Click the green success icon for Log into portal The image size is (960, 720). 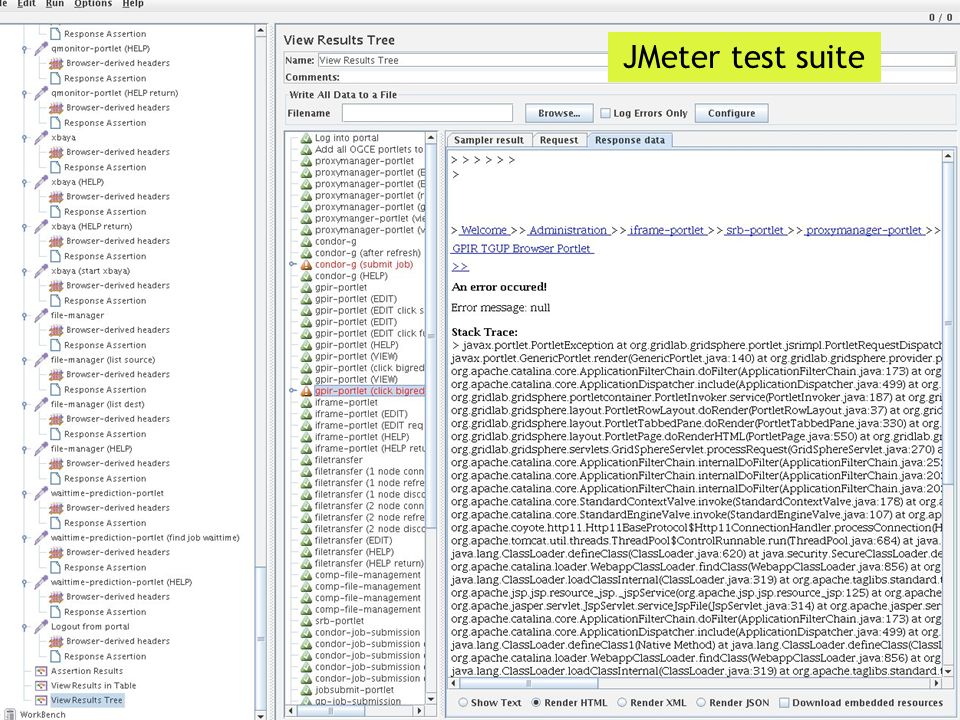pos(306,138)
